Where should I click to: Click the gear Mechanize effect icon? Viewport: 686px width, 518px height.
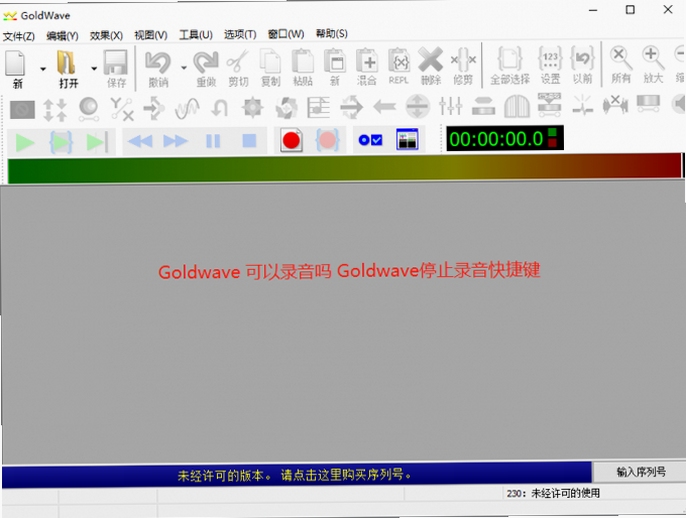[x=253, y=108]
